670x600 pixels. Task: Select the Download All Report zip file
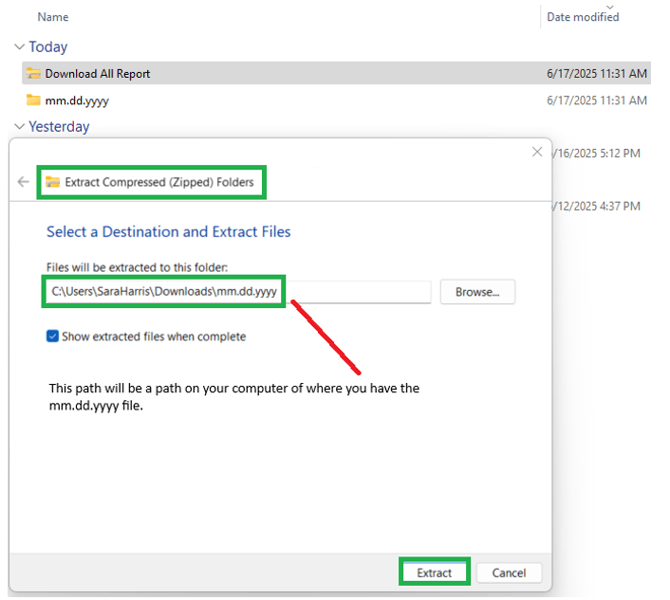point(336,73)
